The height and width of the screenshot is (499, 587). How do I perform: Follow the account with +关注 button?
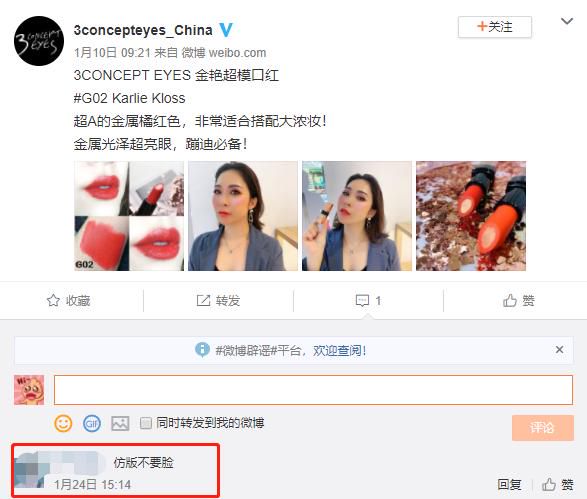495,27
